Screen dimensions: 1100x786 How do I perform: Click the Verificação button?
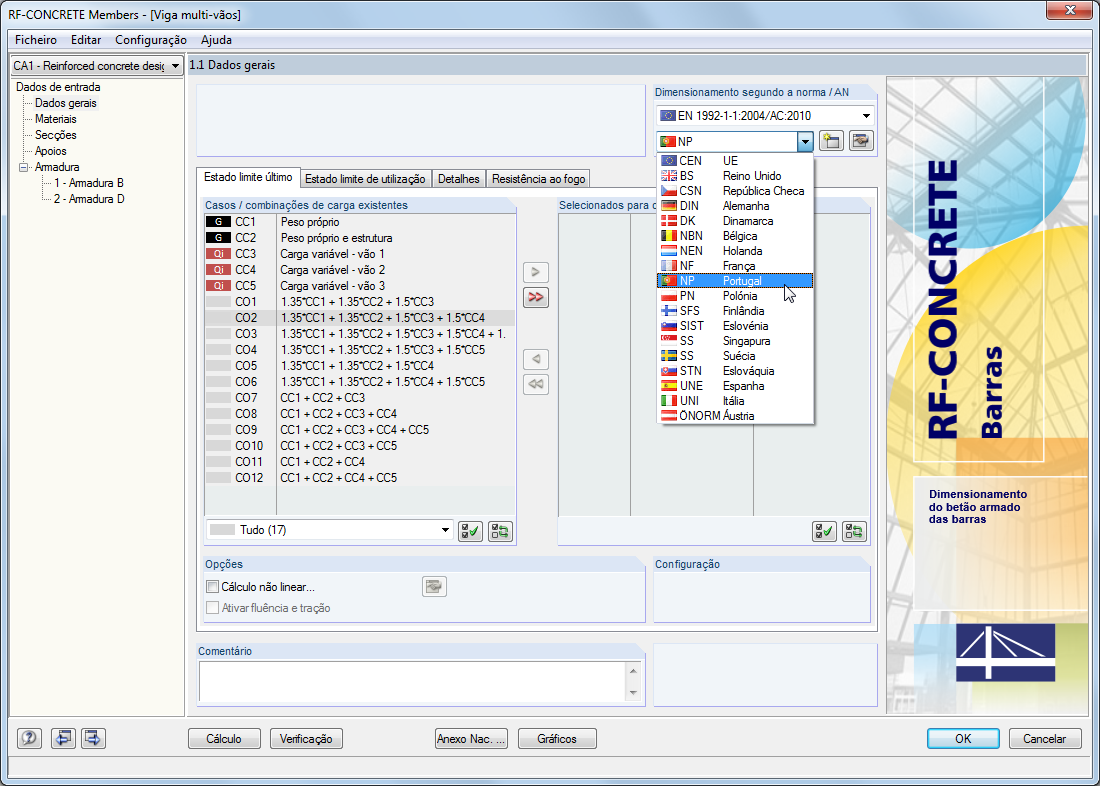[306, 738]
